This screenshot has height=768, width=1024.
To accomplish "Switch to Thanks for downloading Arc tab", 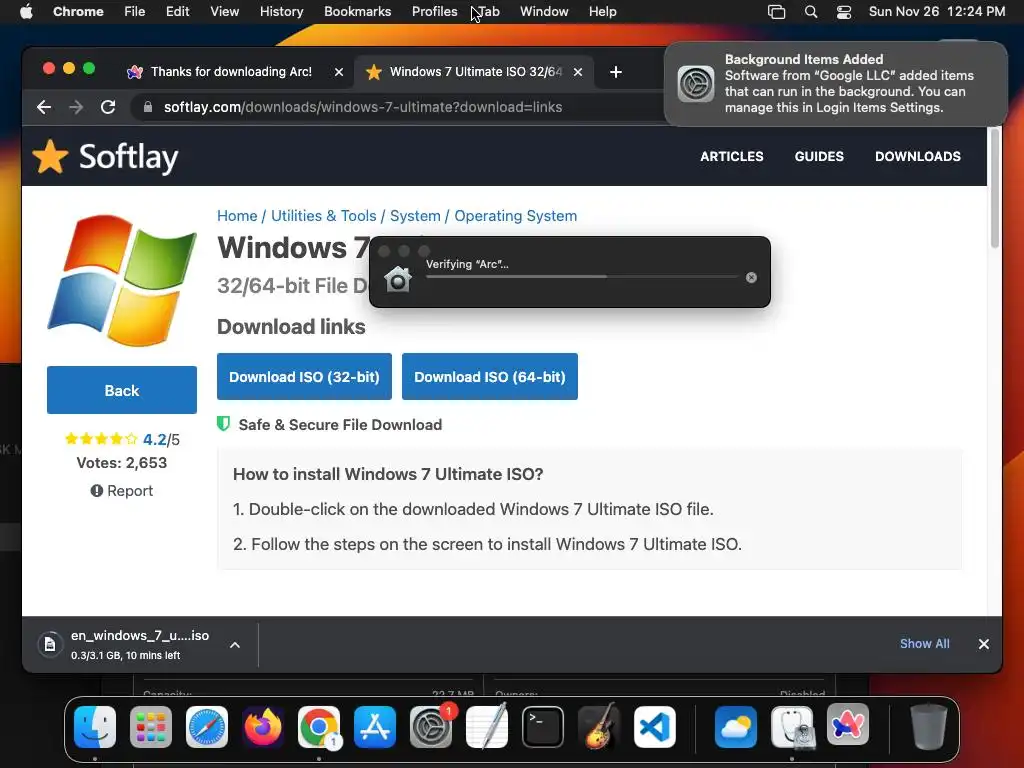I will [x=232, y=72].
